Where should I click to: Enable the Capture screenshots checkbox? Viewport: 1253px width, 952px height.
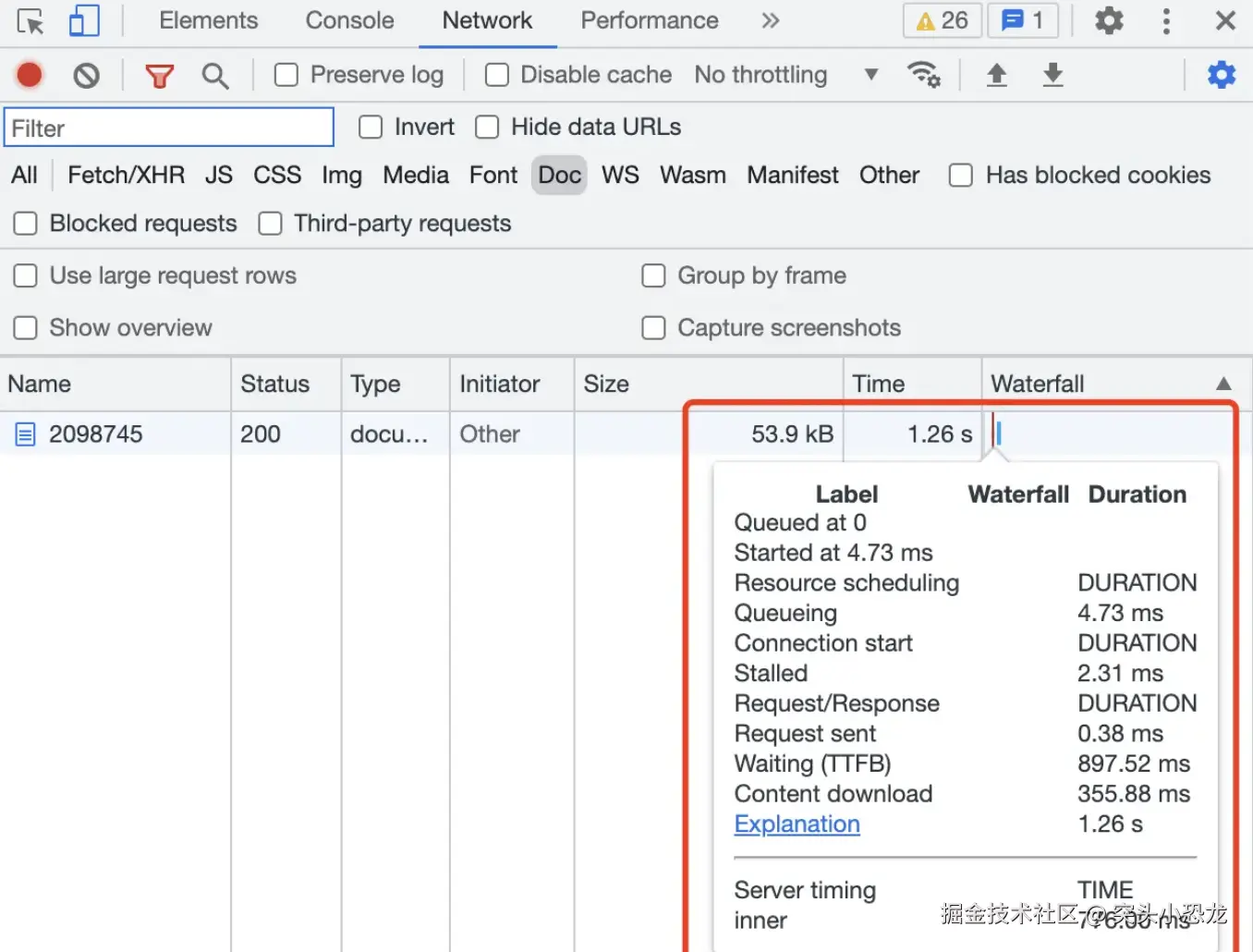click(x=653, y=327)
